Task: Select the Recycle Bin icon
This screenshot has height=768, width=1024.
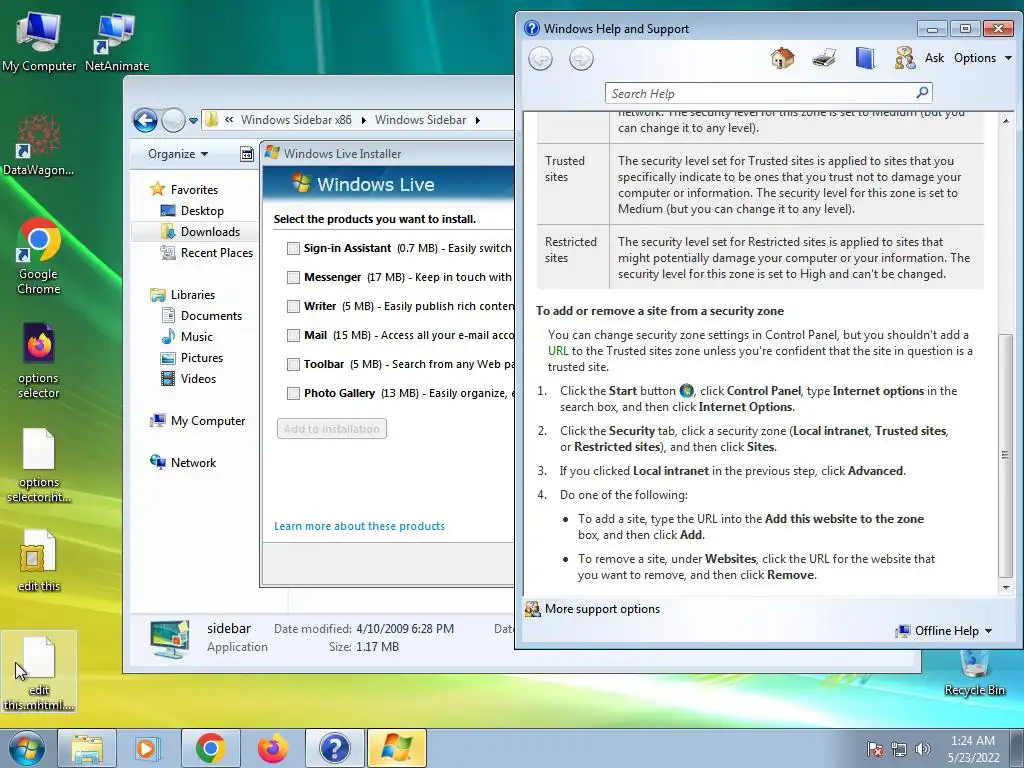Action: pyautogui.click(x=974, y=673)
